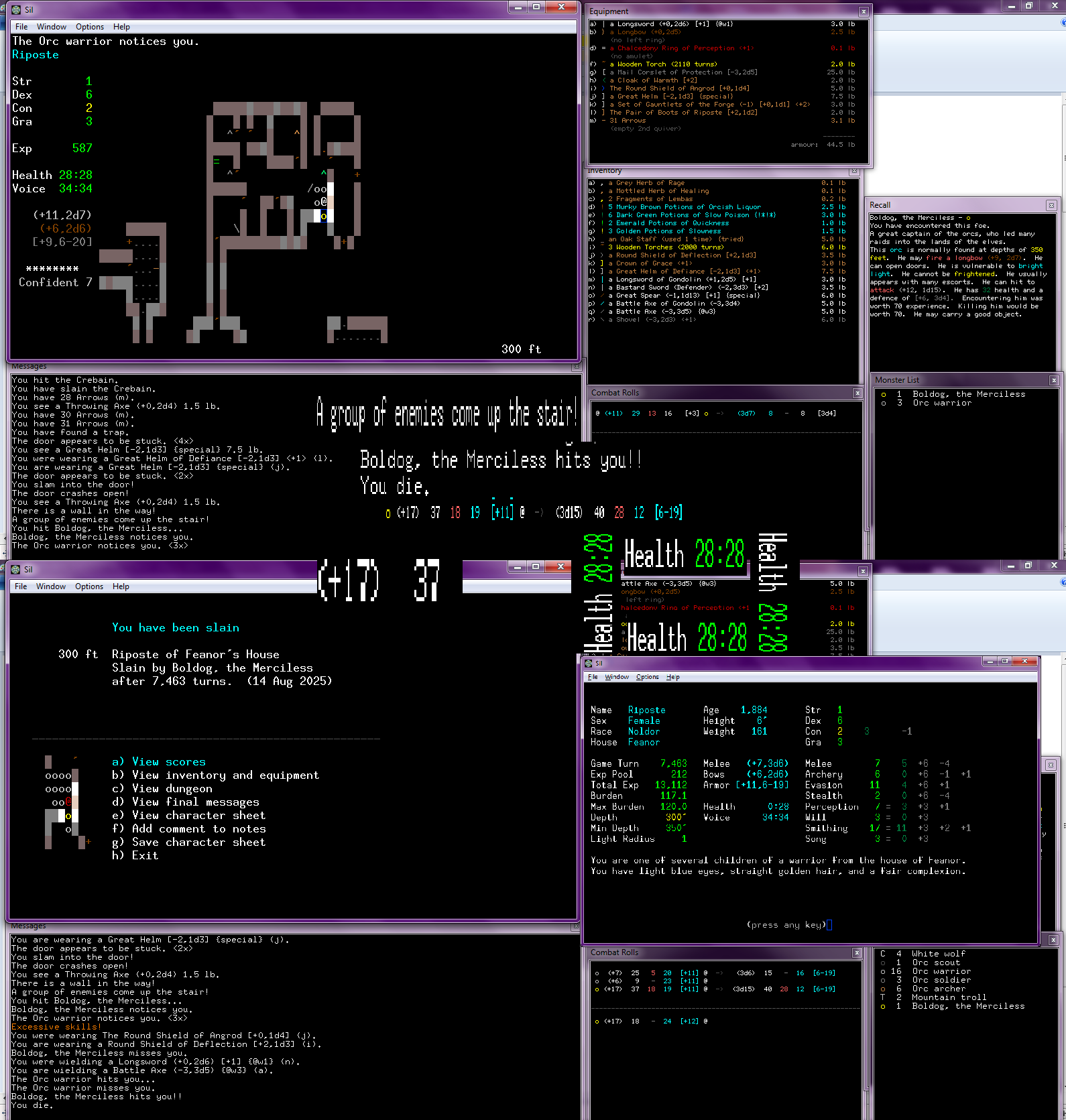The image size is (1066, 1120).
Task: Click 'a Mail Corslet of Protection' in Equipment
Action: click(683, 72)
